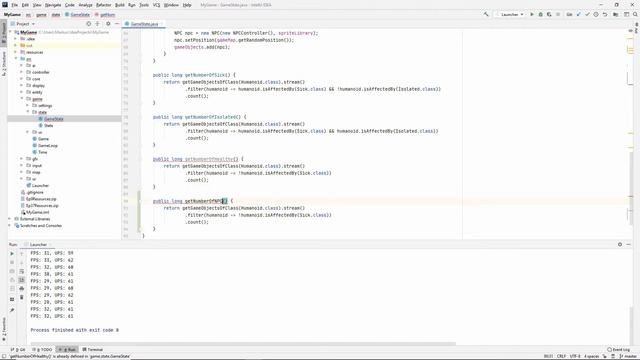Run with coverage from main toolbar
The image size is (640, 360).
[549, 14]
